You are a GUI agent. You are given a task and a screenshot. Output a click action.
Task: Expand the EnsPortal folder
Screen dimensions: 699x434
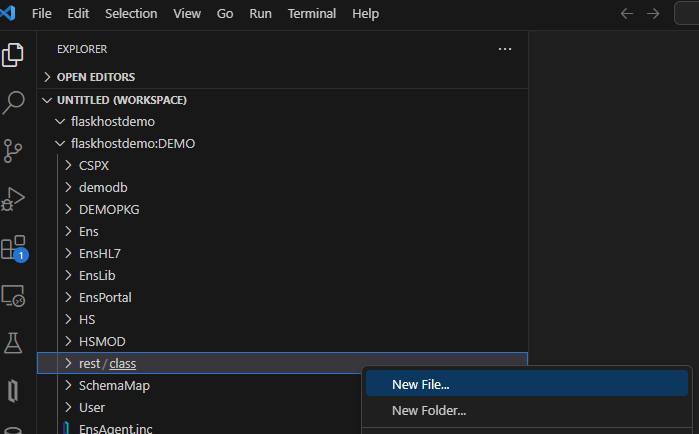click(104, 297)
